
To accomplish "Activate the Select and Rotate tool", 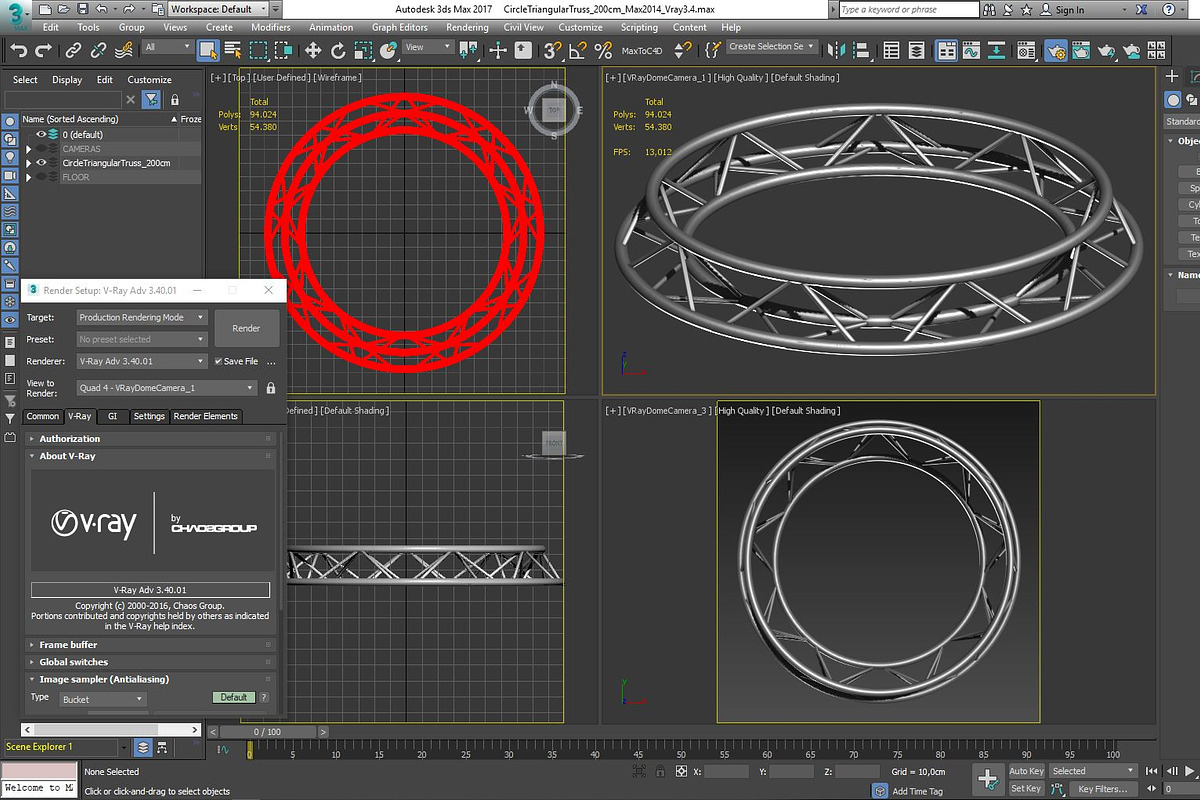I will [338, 50].
